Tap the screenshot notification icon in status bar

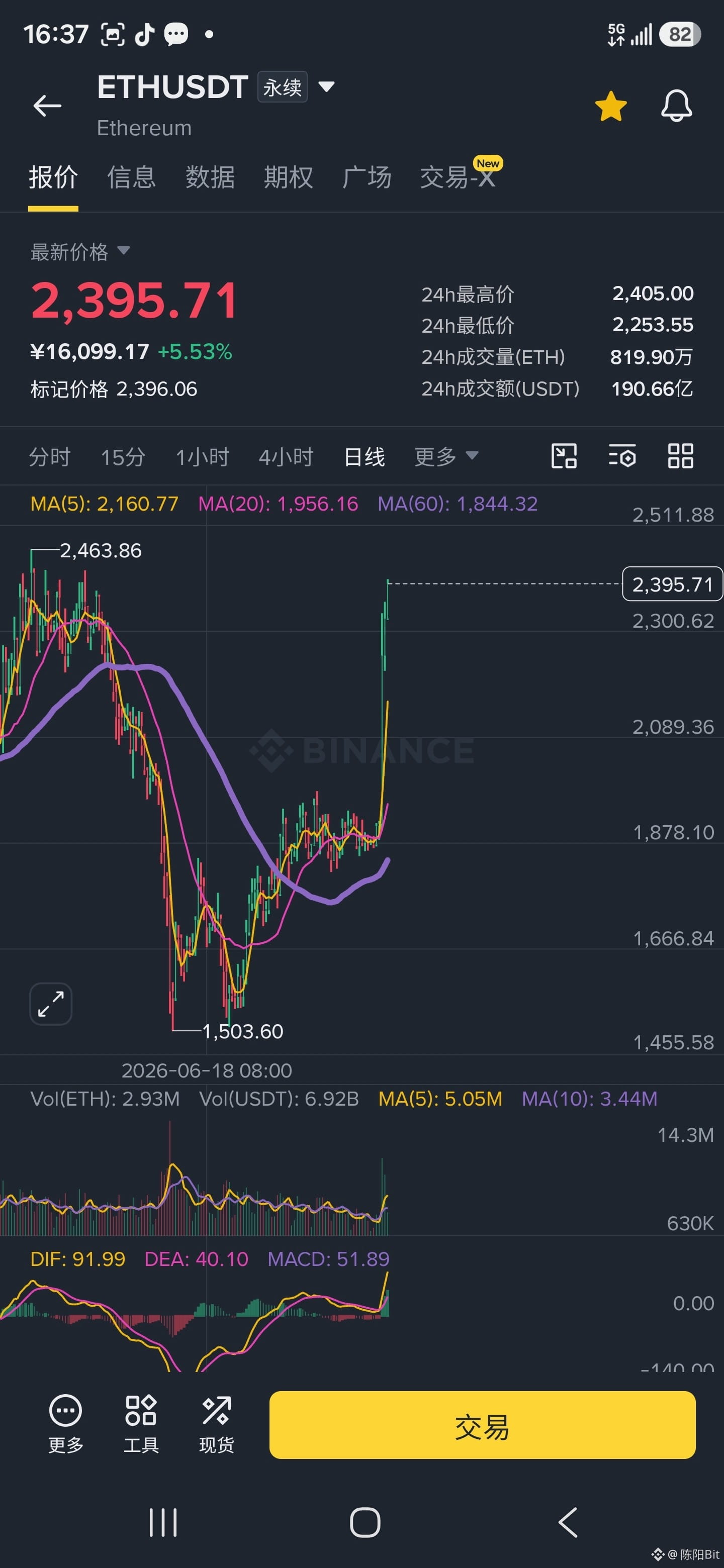[x=112, y=34]
